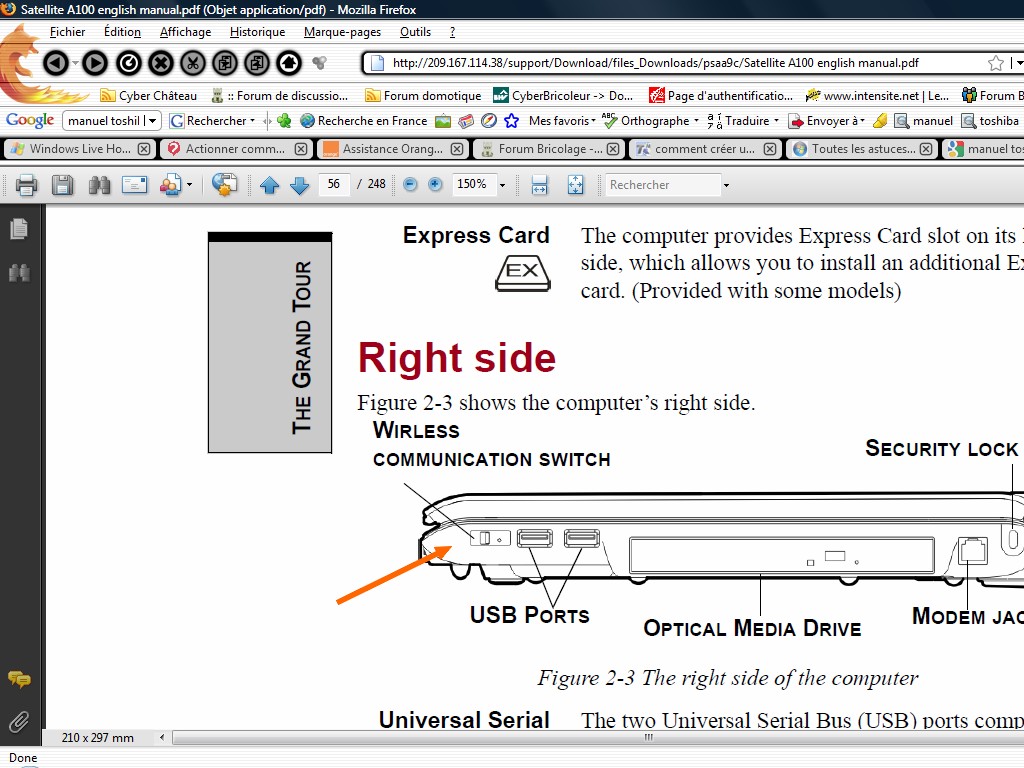Click the scissors Cut icon

193,63
